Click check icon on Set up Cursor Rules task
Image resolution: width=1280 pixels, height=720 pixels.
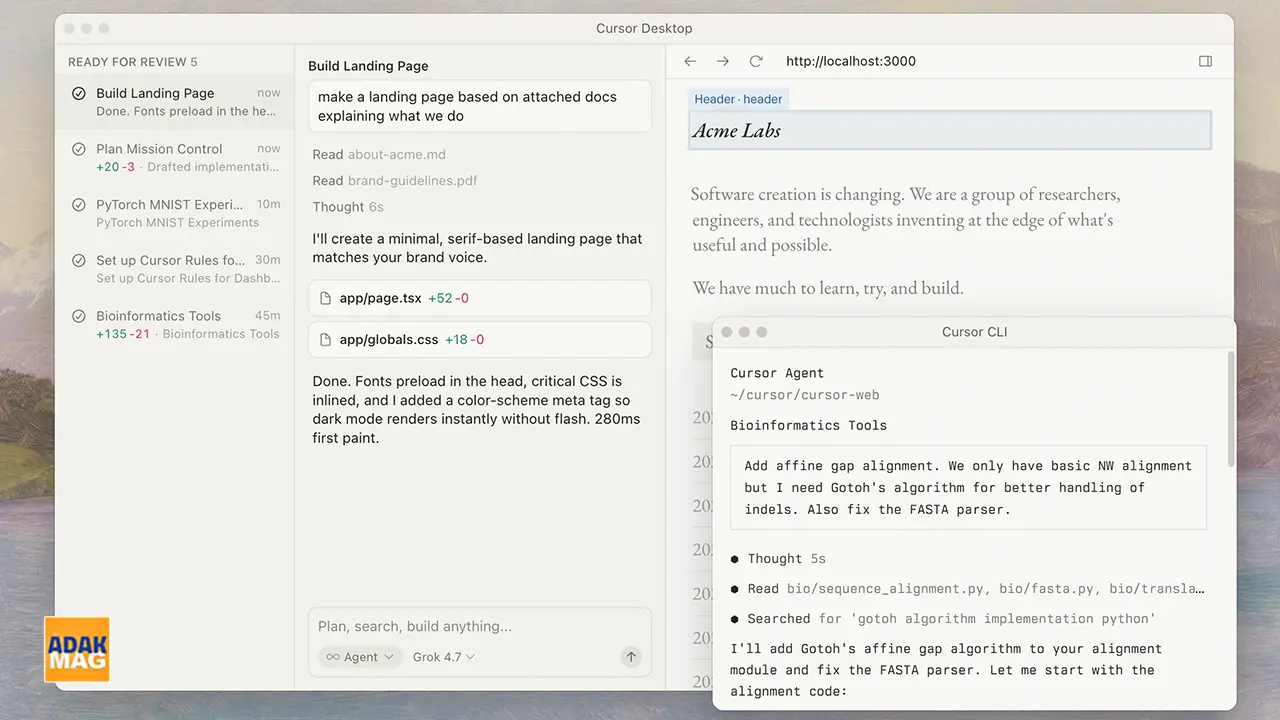pyautogui.click(x=78, y=260)
